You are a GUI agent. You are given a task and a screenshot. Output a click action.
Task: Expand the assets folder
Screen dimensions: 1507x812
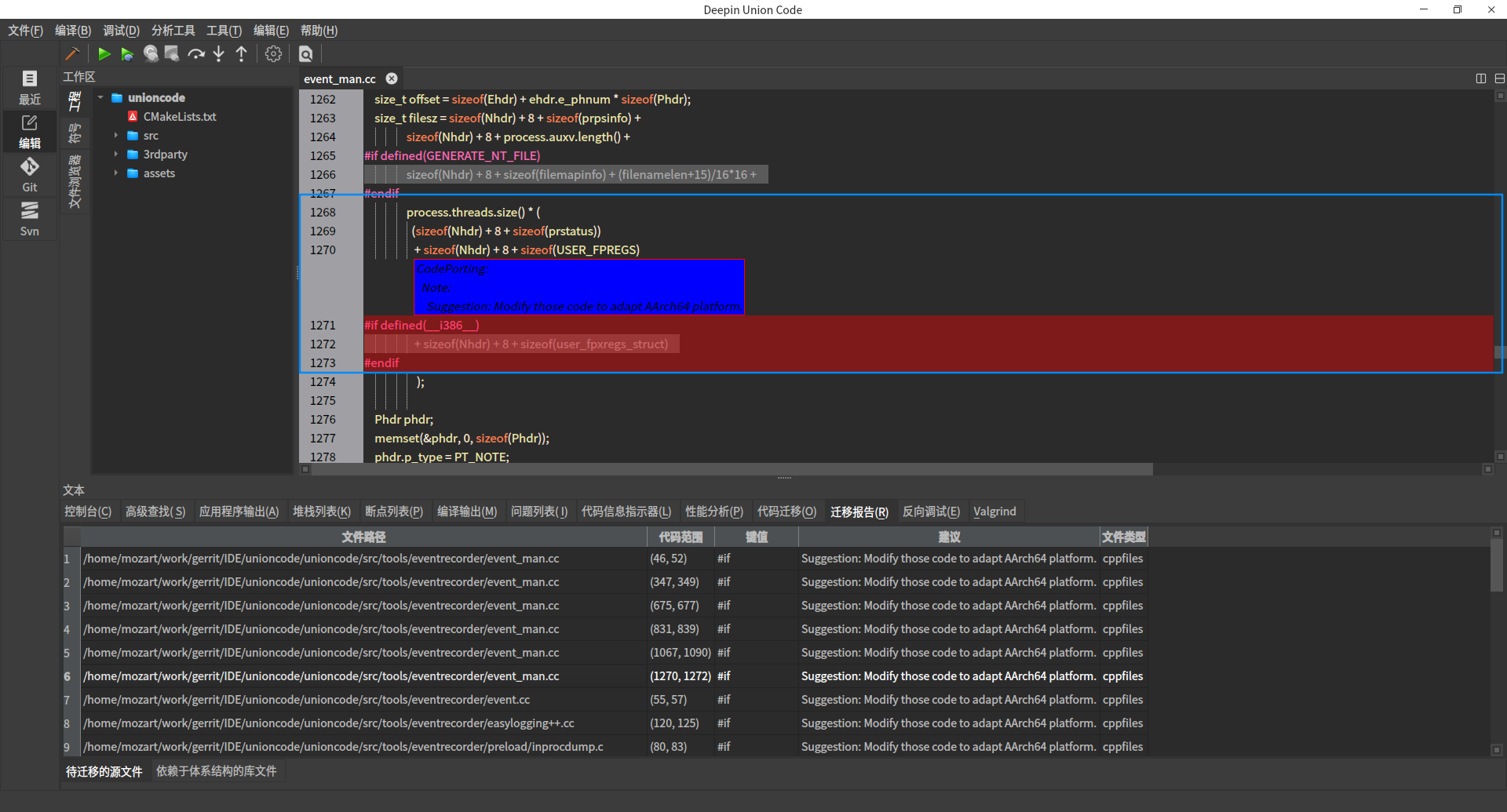116,173
